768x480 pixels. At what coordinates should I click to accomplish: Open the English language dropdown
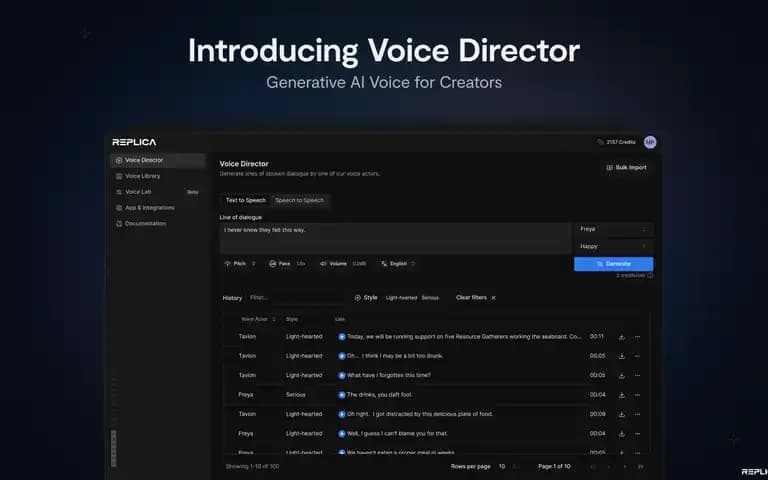tap(398, 264)
